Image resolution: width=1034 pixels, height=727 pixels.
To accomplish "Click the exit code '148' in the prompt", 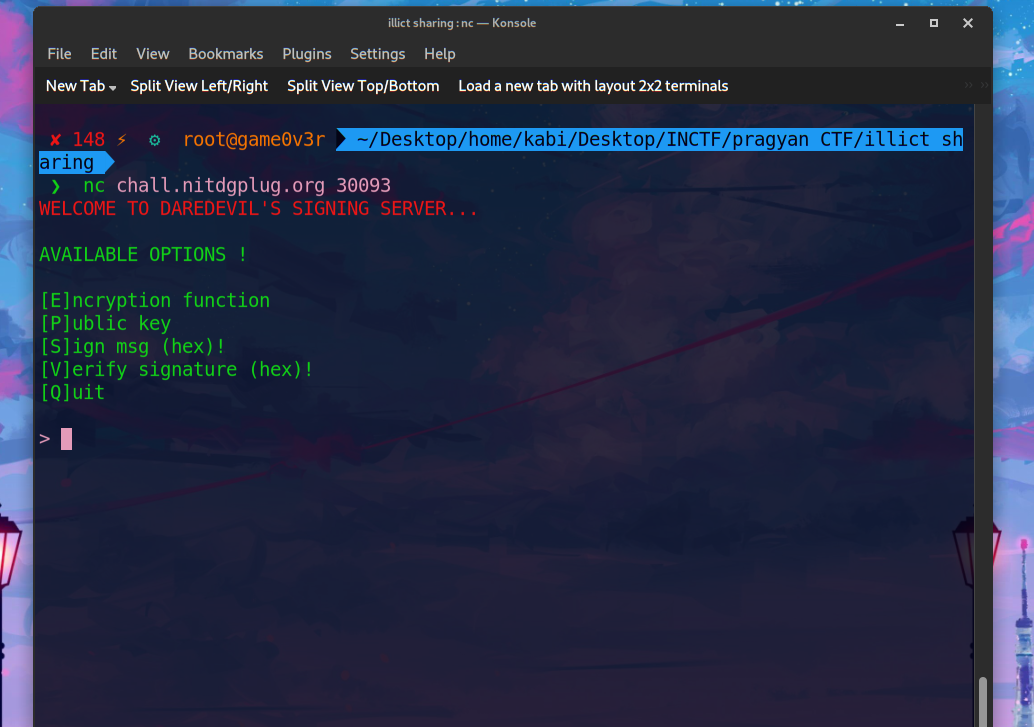I will [88, 140].
